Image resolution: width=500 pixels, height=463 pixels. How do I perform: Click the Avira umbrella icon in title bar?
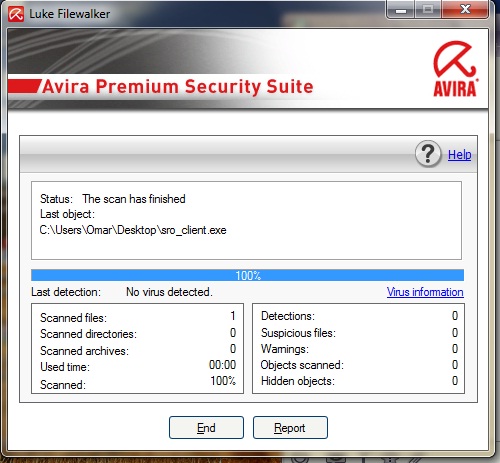(16, 14)
